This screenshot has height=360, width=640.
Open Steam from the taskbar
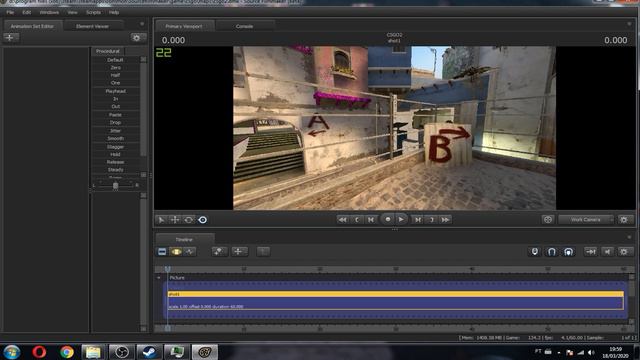point(149,352)
